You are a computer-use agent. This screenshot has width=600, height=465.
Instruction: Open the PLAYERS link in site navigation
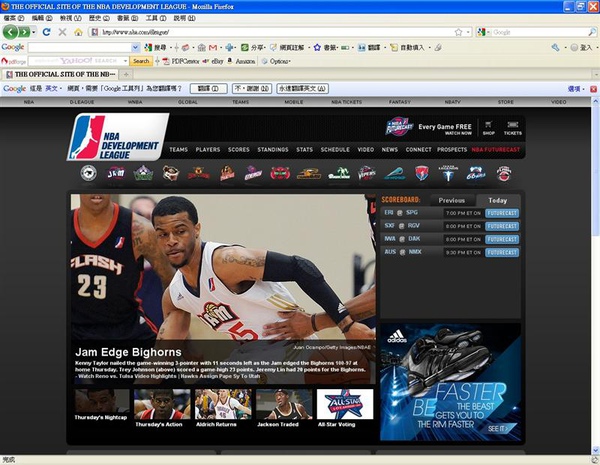[x=208, y=150]
